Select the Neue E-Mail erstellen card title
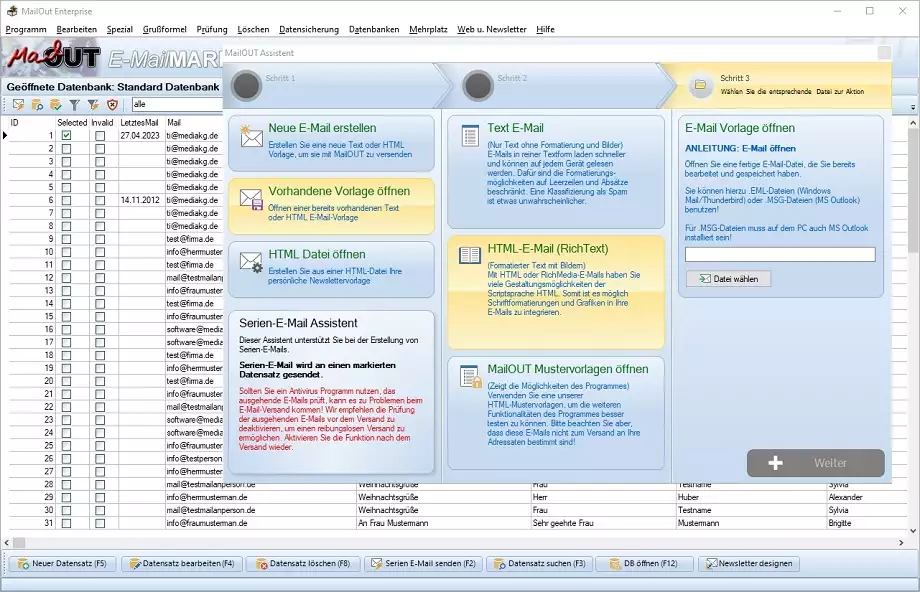 322,128
